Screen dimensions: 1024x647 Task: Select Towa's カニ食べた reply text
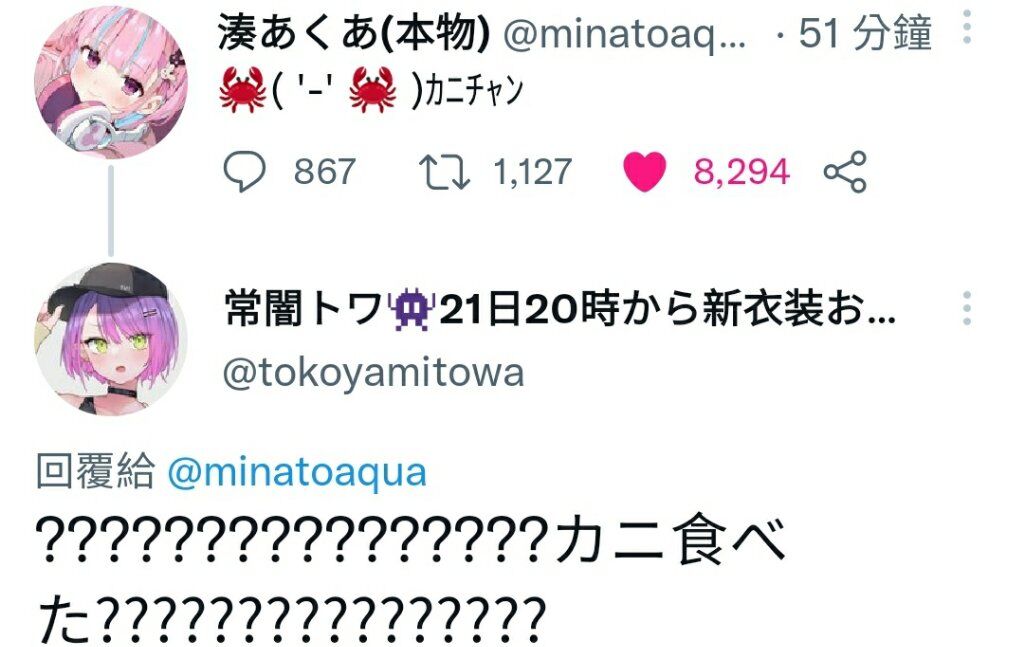coord(411,578)
